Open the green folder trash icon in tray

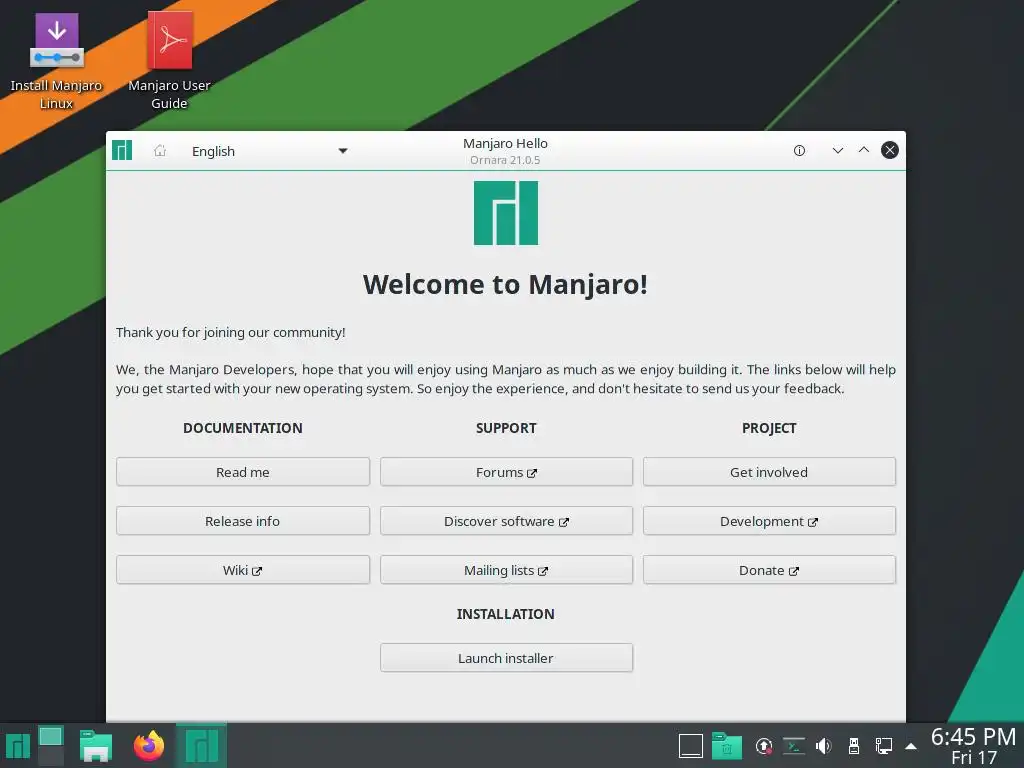pyautogui.click(x=727, y=746)
